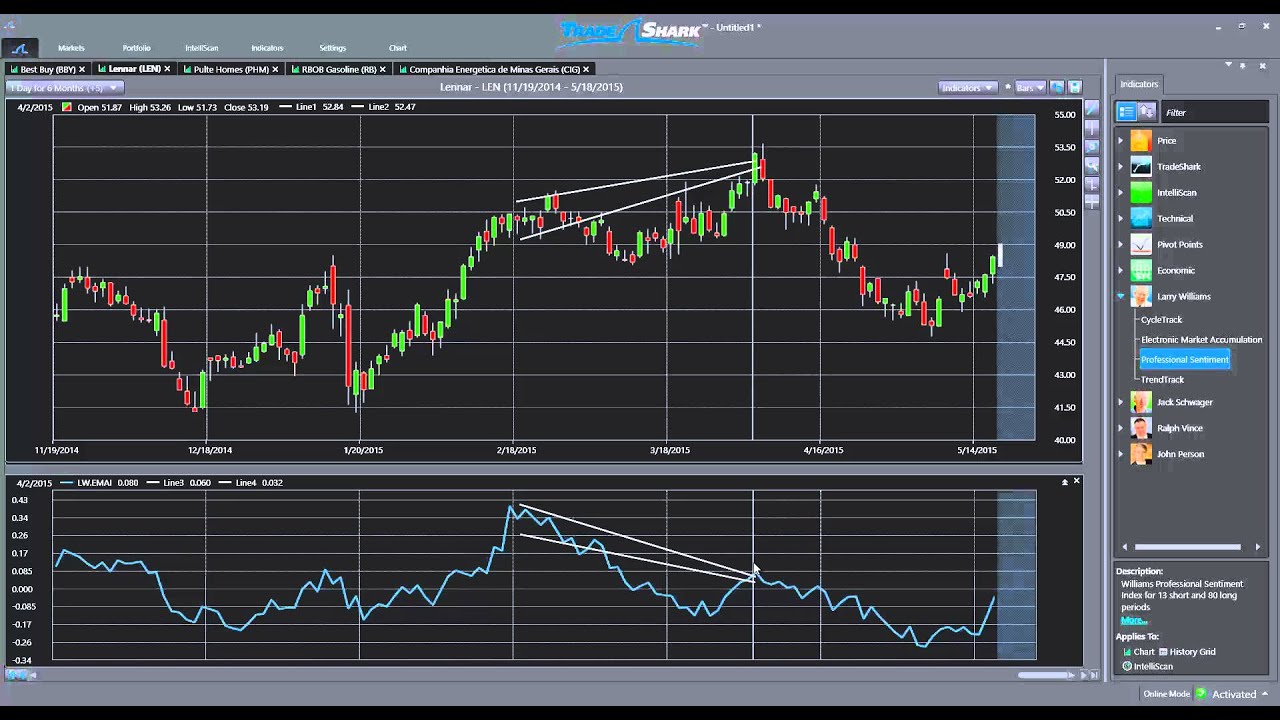Click Larry Williams portrait icon

pos(1141,296)
